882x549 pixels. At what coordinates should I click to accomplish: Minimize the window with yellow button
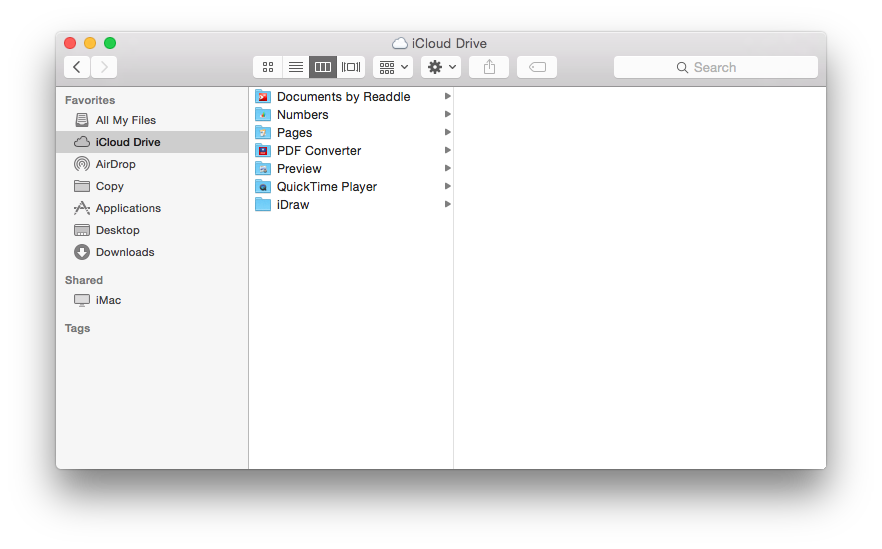[x=90, y=43]
